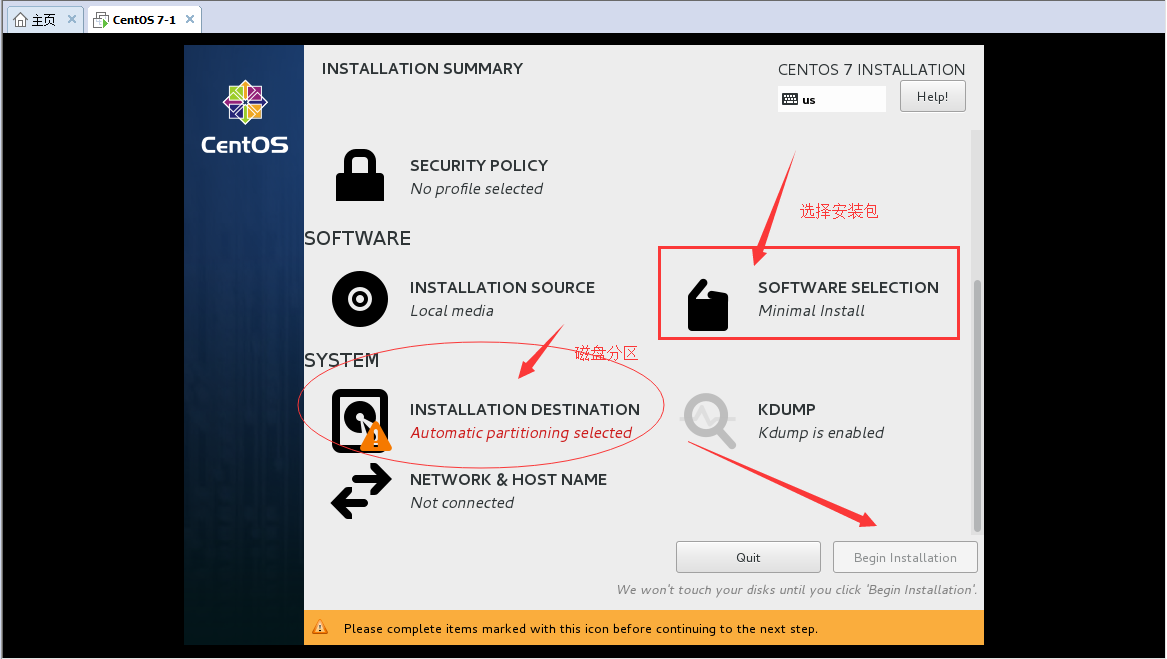Close the CentOS 7-1 tab
This screenshot has width=1167, height=659.
[190, 19]
